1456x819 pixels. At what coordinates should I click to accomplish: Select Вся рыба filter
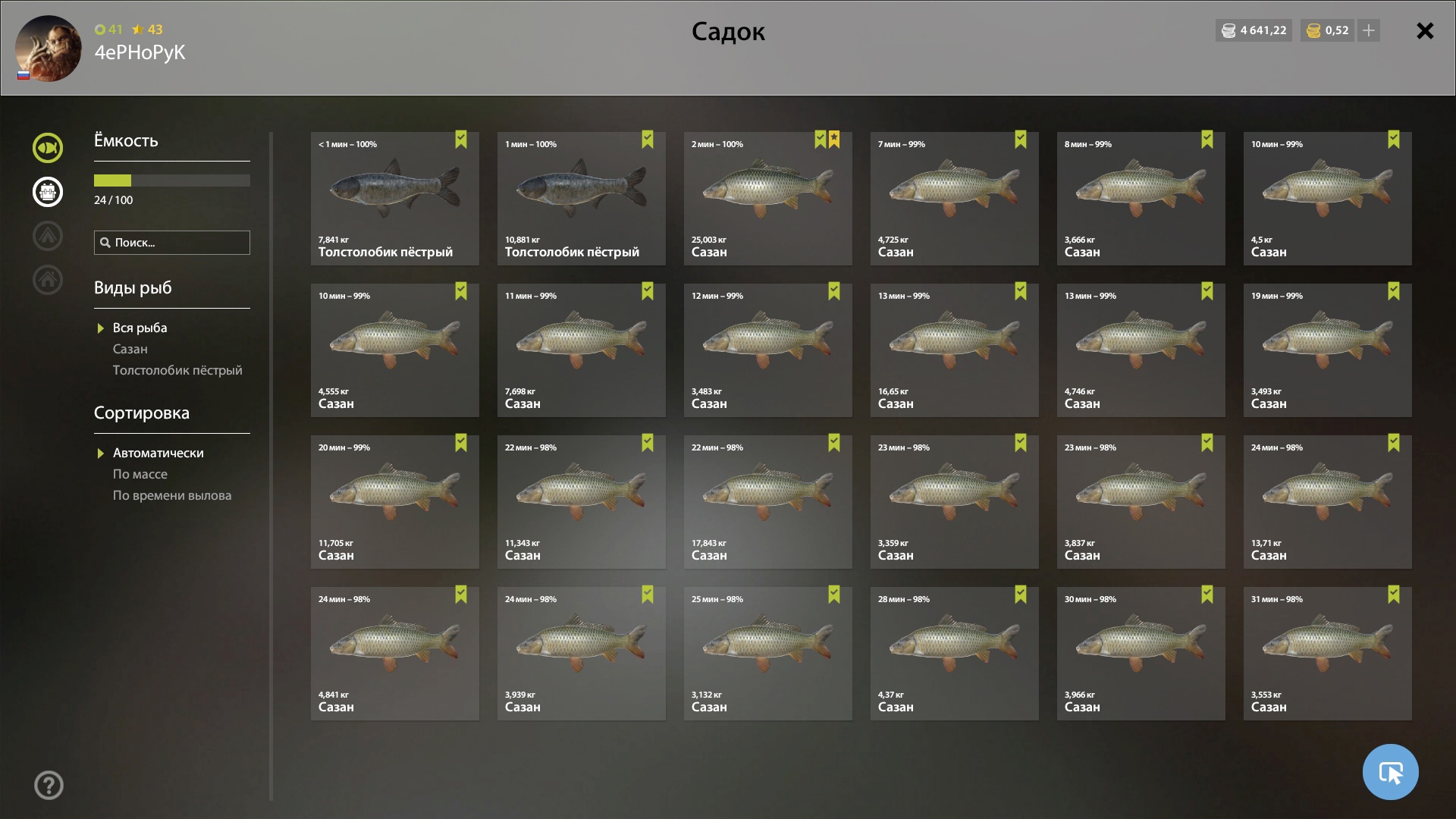[x=140, y=328]
